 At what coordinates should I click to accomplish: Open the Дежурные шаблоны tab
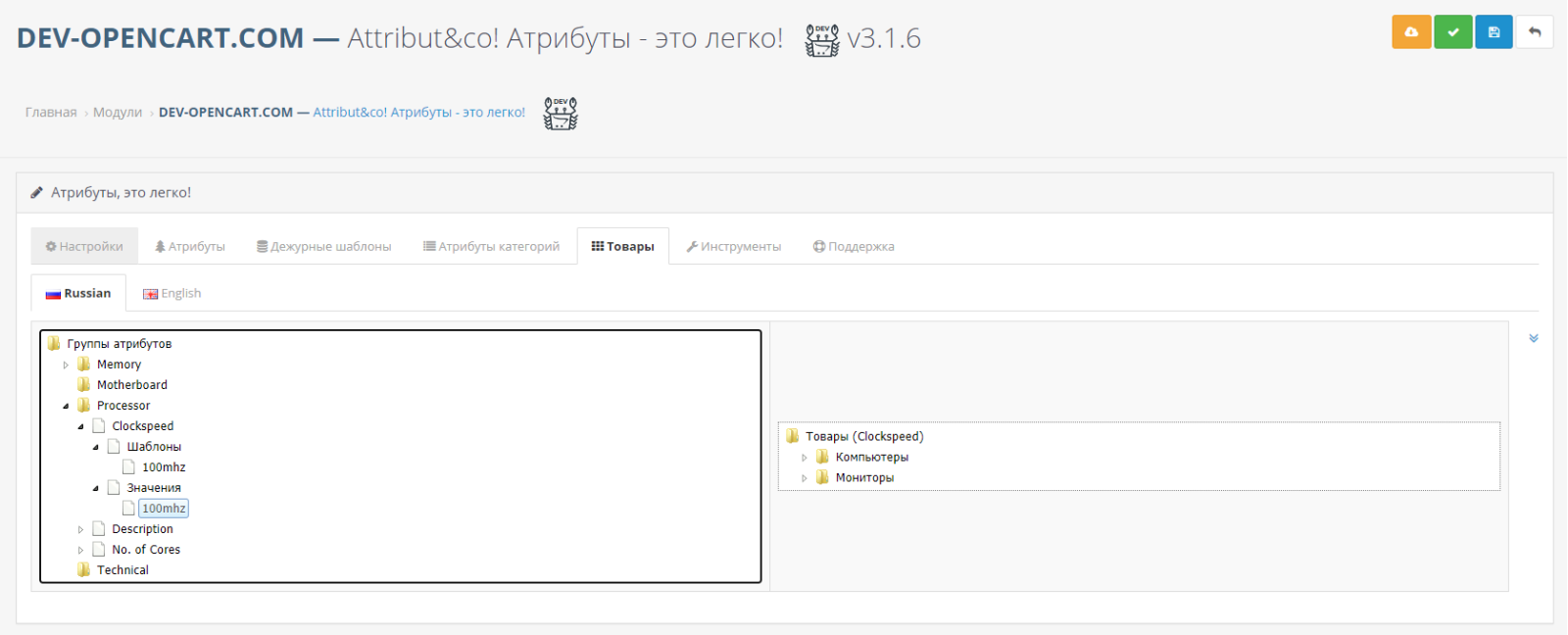324,246
